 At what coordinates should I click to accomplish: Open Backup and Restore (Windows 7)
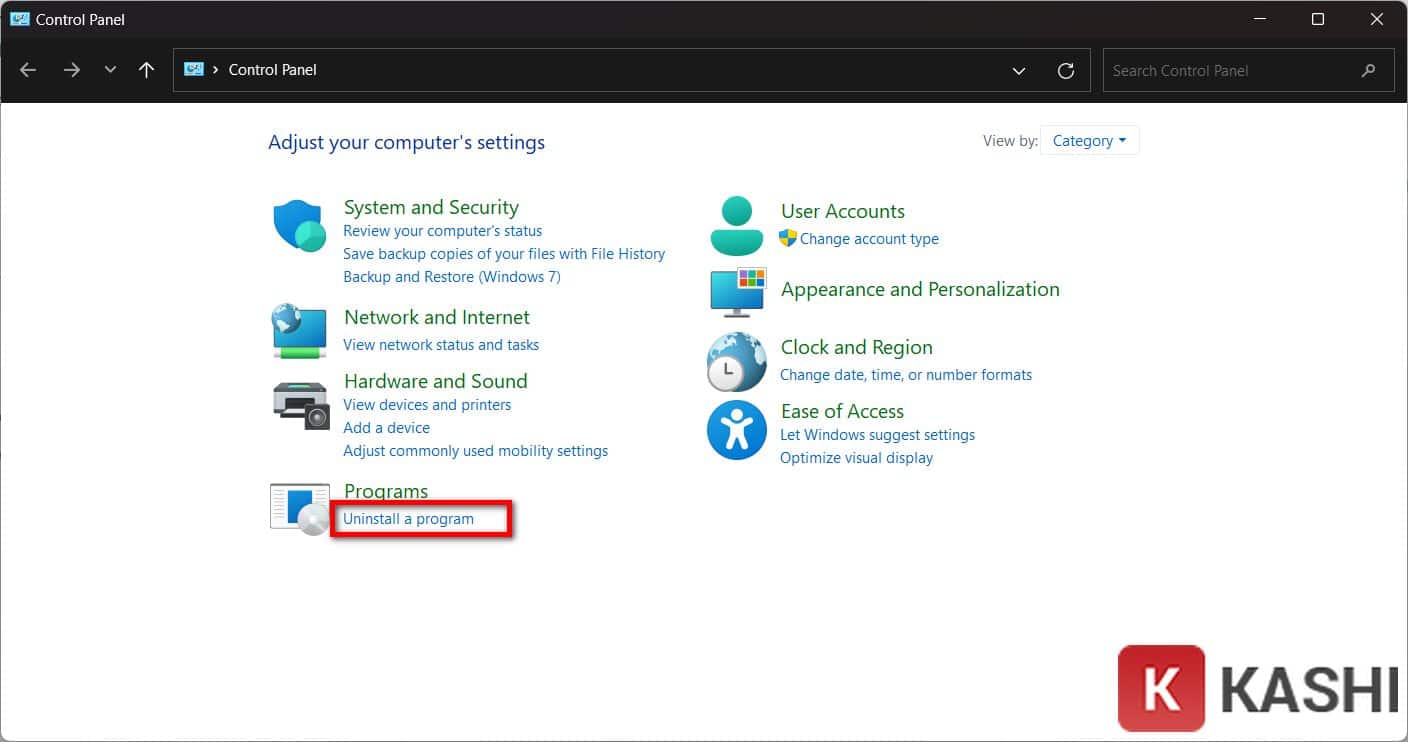coord(452,276)
